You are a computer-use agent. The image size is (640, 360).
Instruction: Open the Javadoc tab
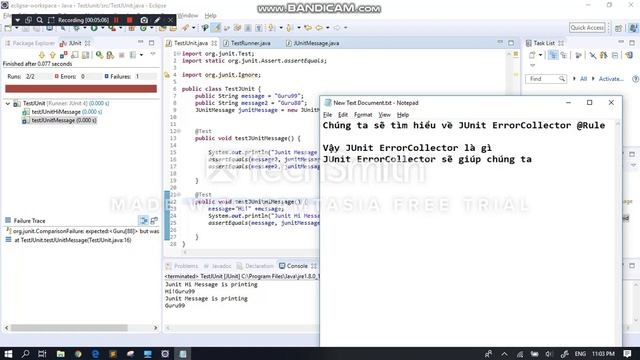(x=218, y=266)
